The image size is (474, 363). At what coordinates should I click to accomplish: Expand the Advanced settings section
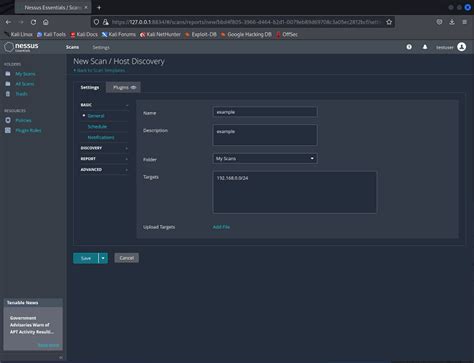coord(104,170)
